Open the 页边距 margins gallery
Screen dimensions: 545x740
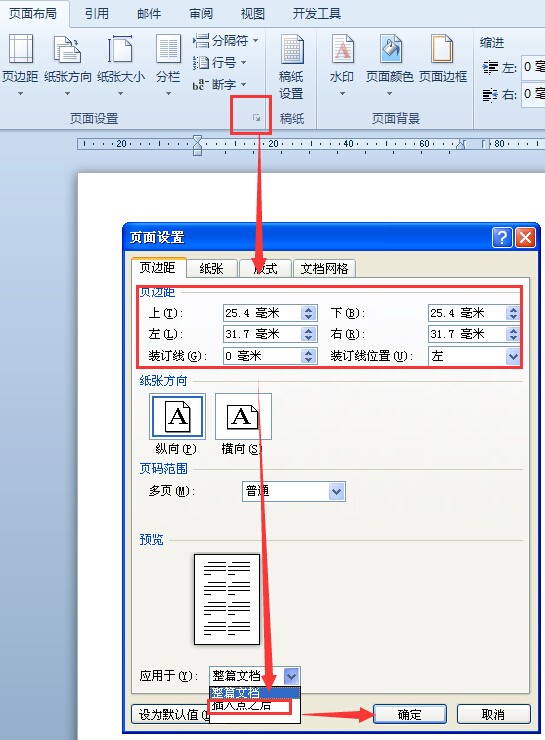click(x=20, y=49)
